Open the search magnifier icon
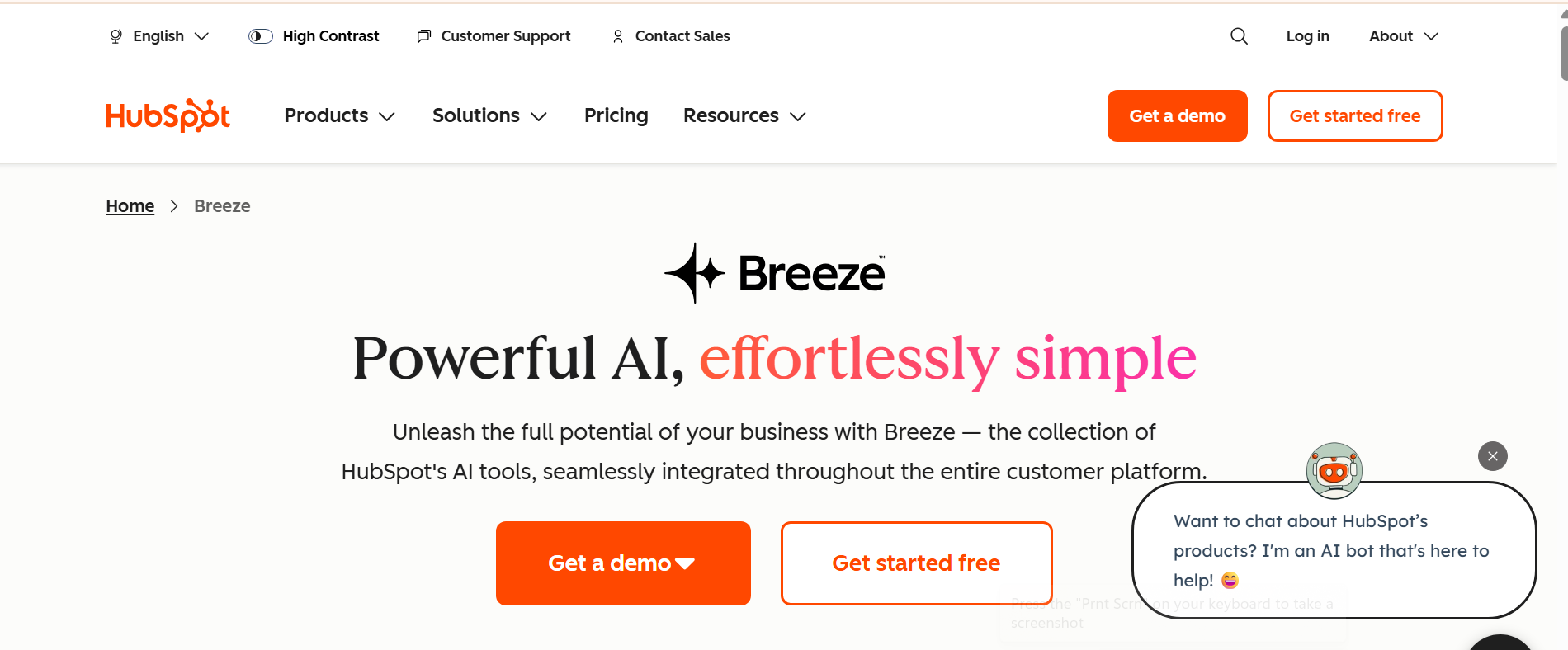This screenshot has width=1568, height=650. pyautogui.click(x=1238, y=36)
